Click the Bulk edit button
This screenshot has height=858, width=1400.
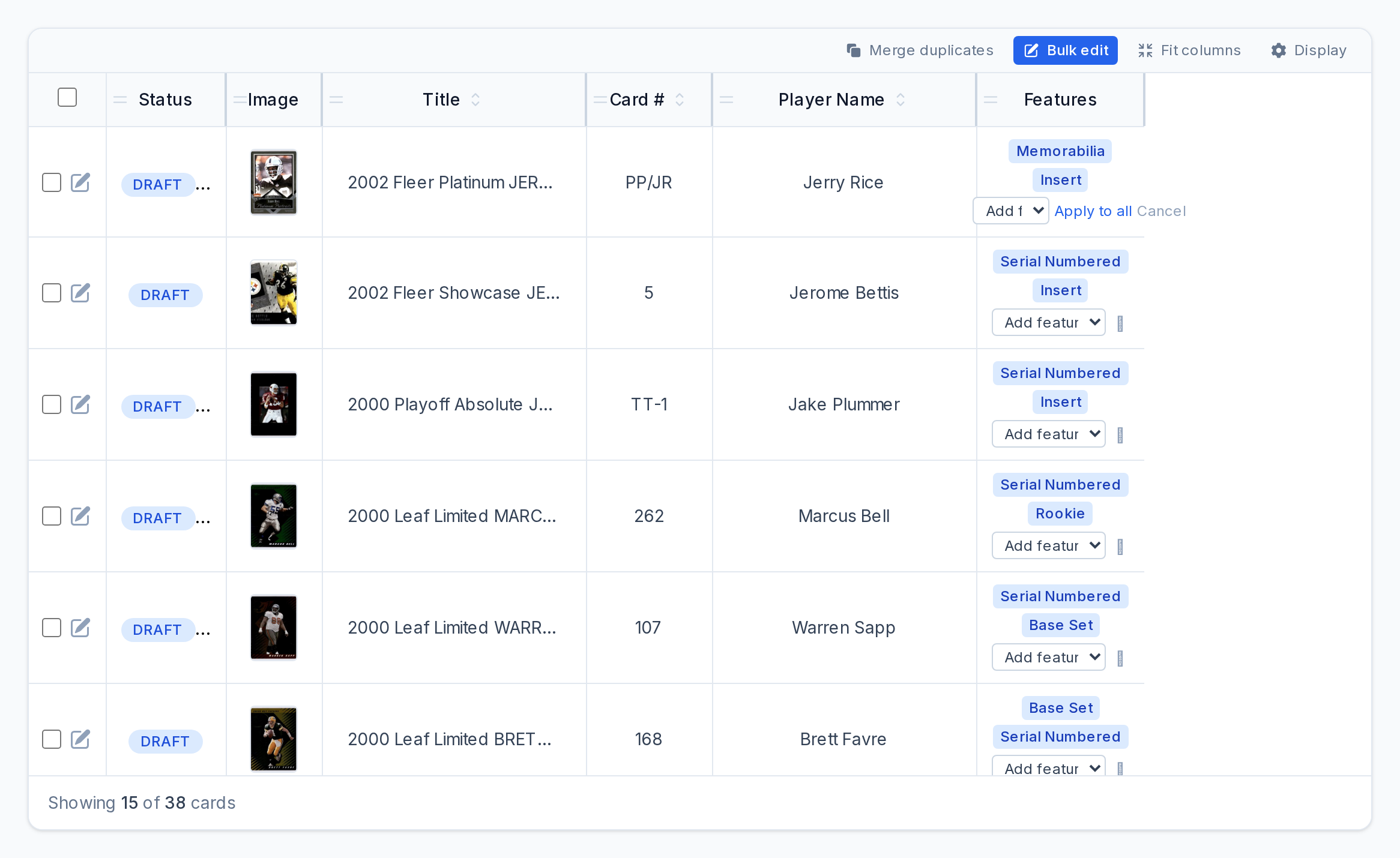pyautogui.click(x=1065, y=50)
